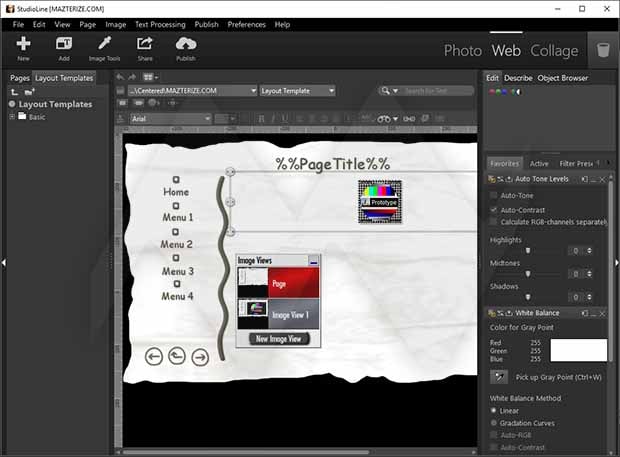The width and height of the screenshot is (620, 457).
Task: Switch to Collage mode
Action: [x=554, y=51]
